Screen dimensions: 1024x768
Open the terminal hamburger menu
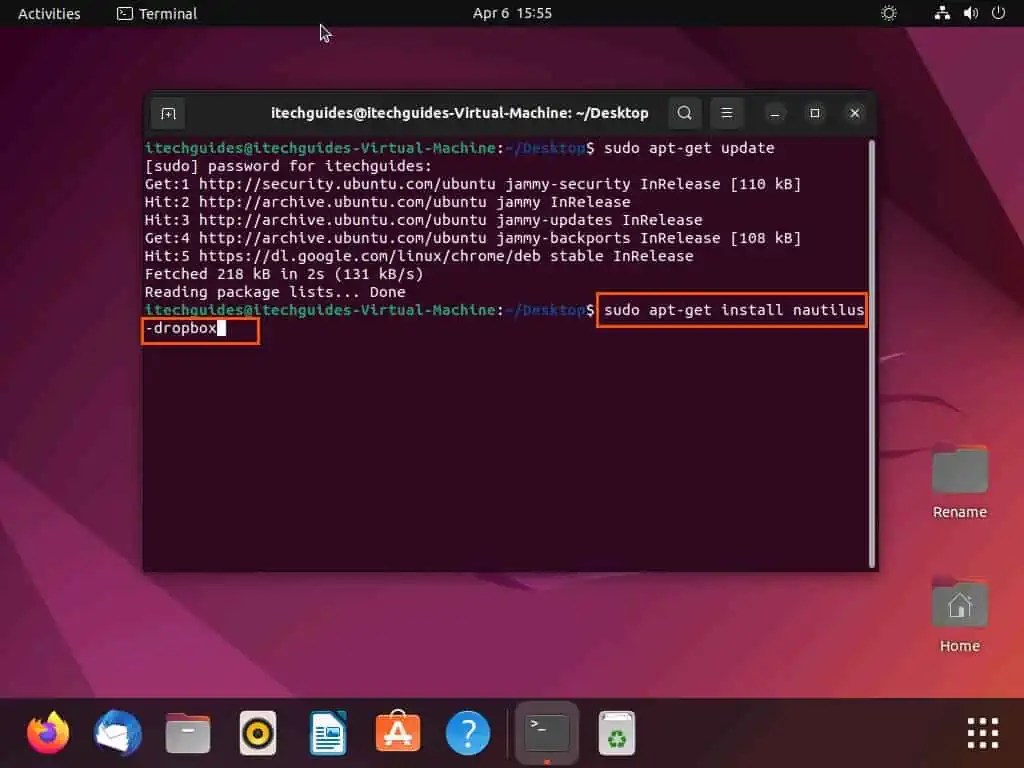[727, 113]
